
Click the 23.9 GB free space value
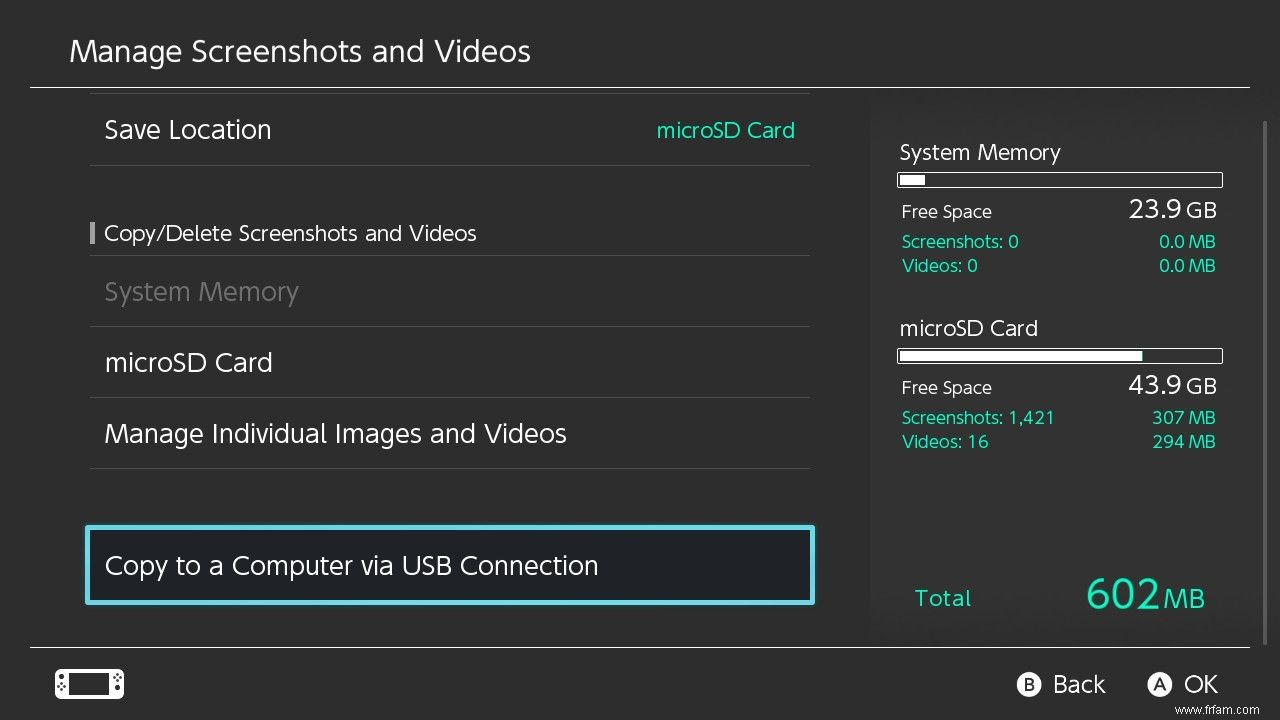pyautogui.click(x=1172, y=209)
